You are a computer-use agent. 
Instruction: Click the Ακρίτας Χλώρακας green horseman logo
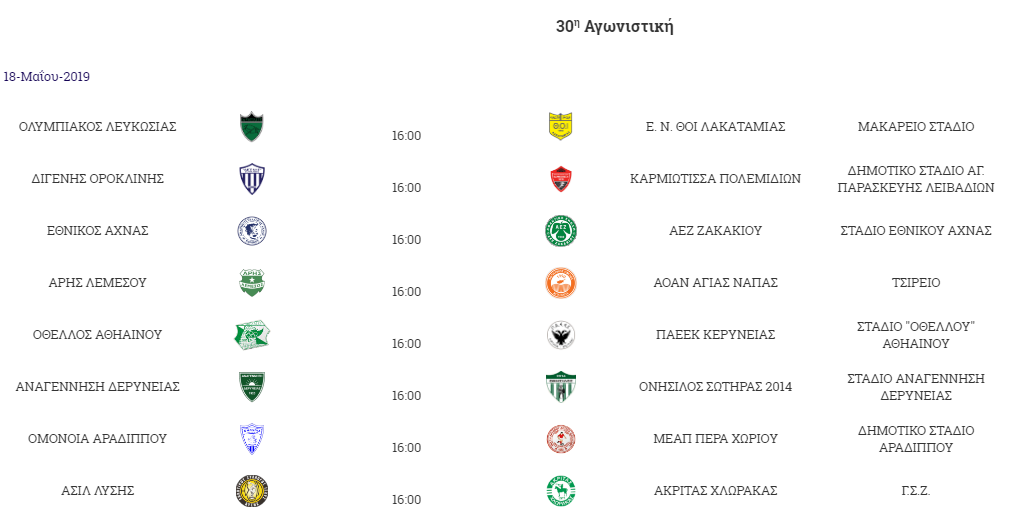click(x=560, y=491)
